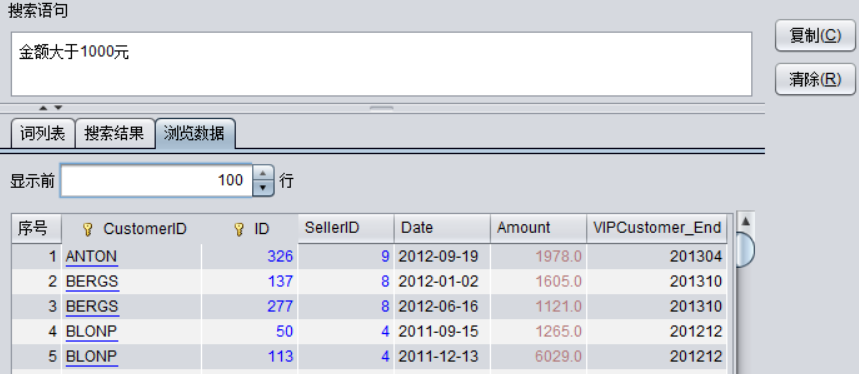Open BLONP link in row 4

pyautogui.click(x=91, y=332)
